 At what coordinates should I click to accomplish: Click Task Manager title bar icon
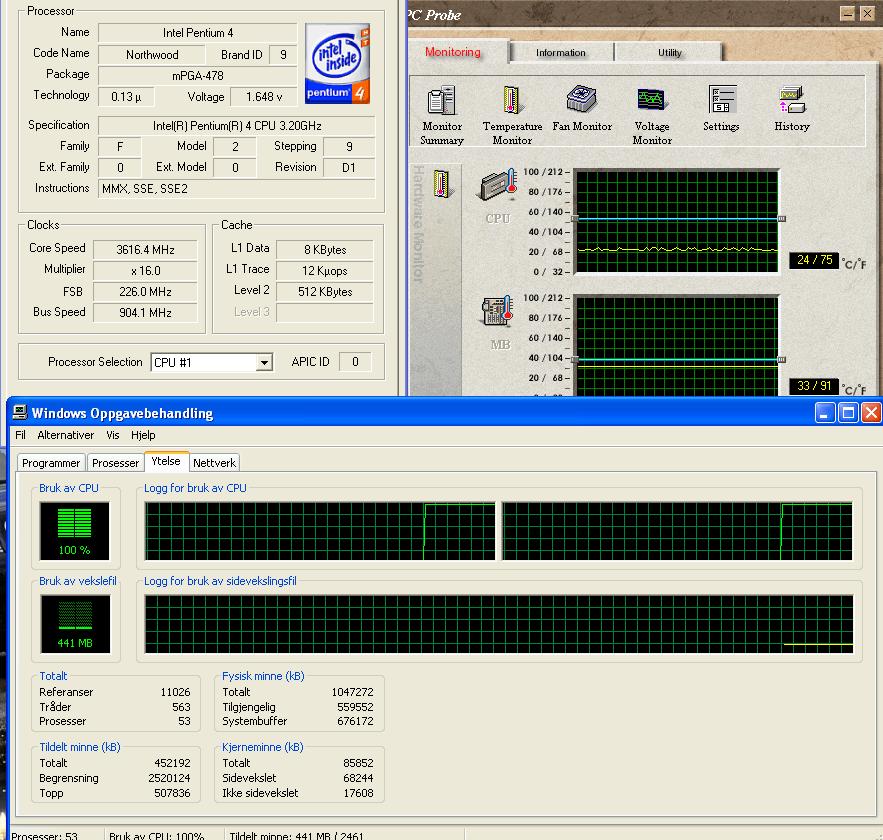coord(20,413)
